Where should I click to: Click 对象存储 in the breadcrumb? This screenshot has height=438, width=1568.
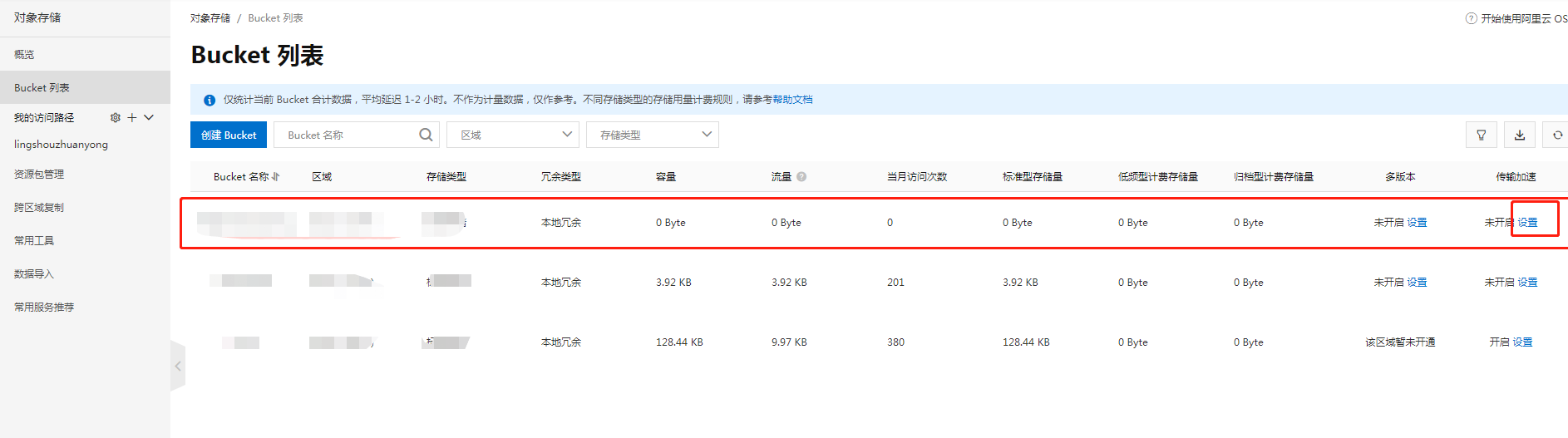click(210, 18)
